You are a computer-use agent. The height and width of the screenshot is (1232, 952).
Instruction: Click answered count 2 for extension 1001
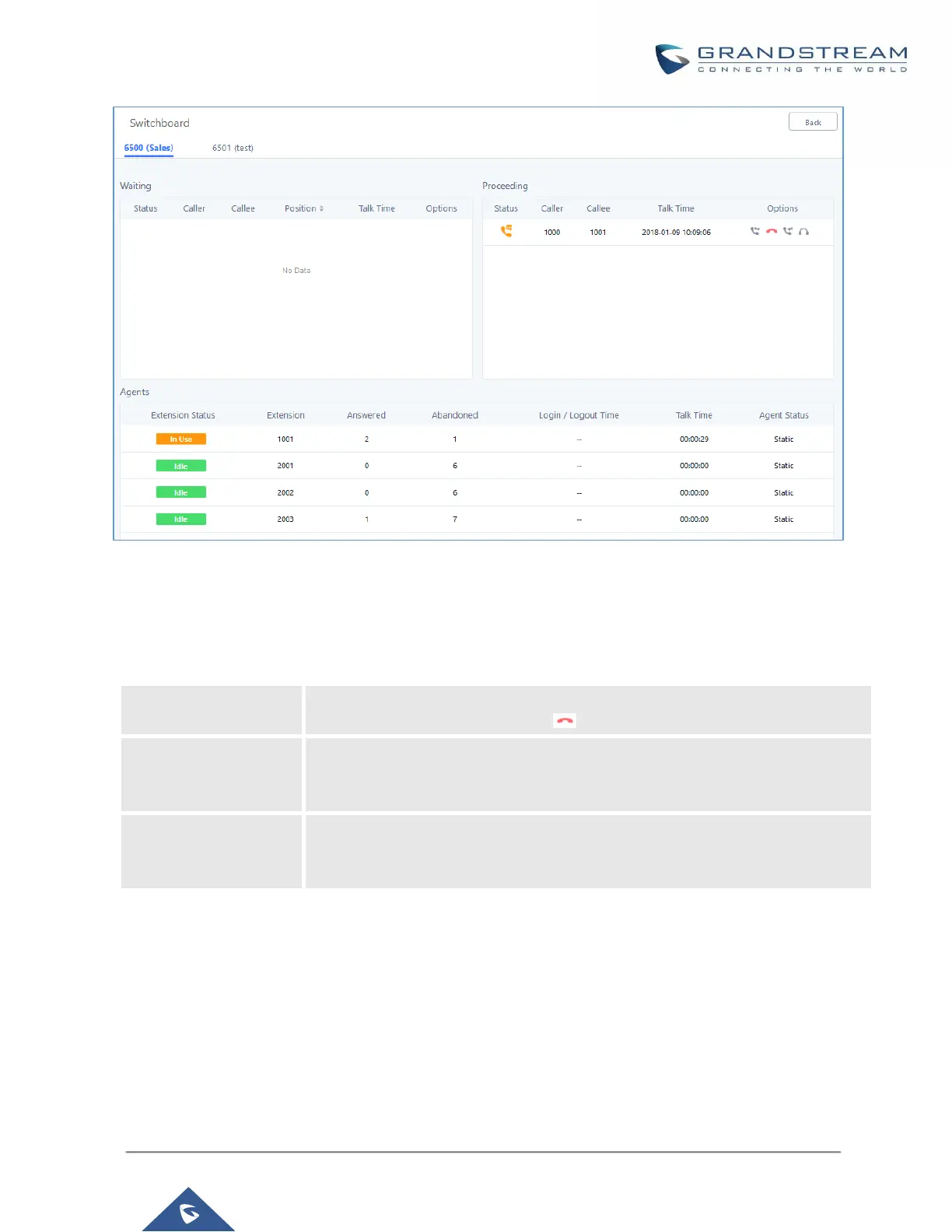coord(366,439)
